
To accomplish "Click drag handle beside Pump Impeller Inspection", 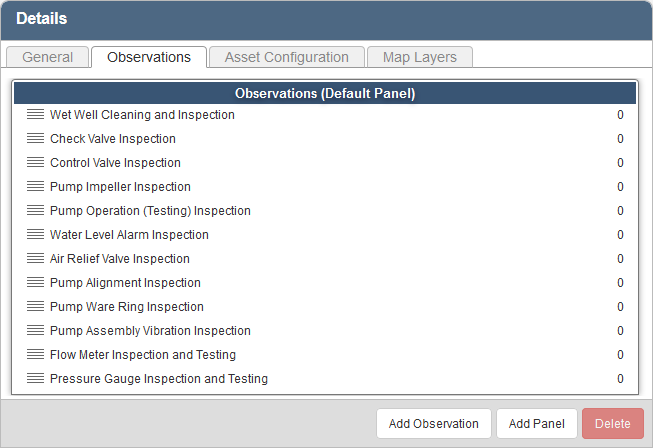I will (x=35, y=187).
